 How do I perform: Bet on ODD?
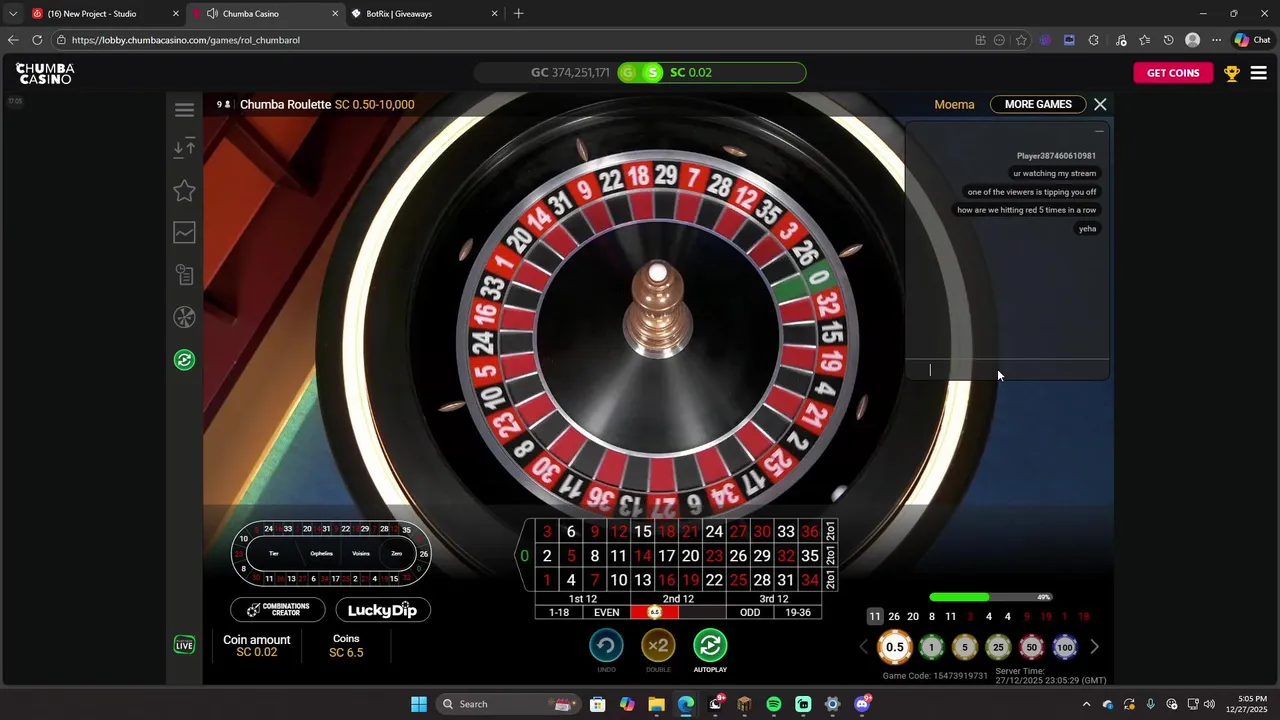coord(750,612)
